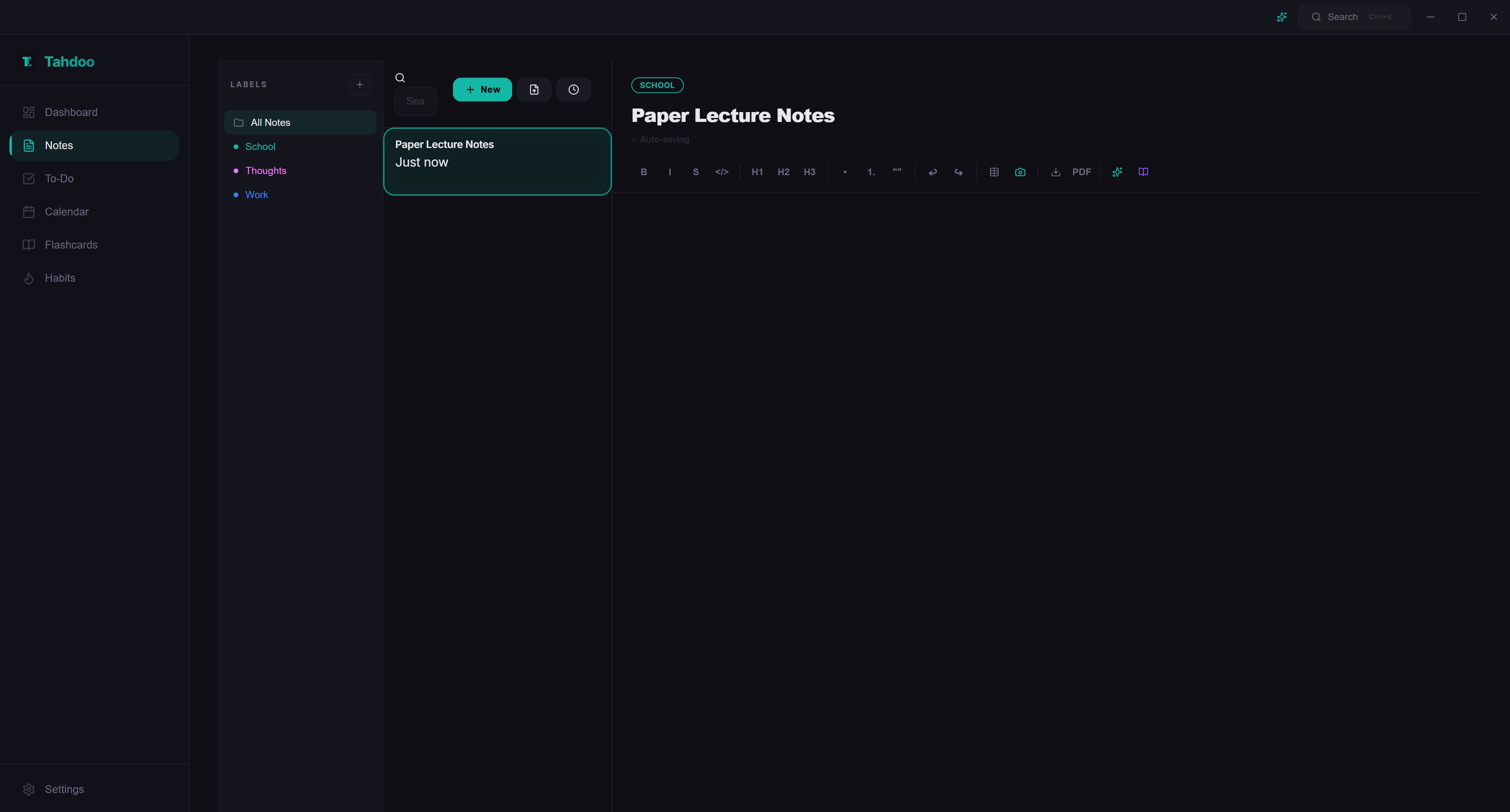Click the file upload icon next to New
The image size is (1510, 812).
[x=533, y=90]
